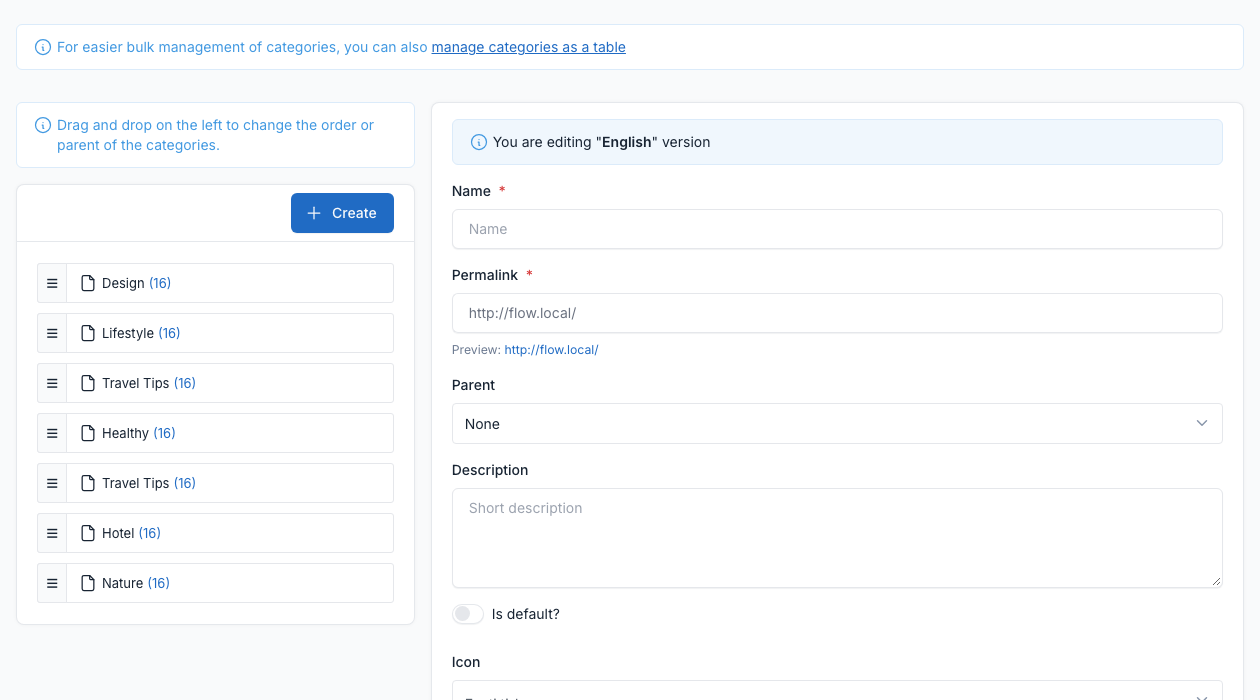Open the Parent dropdown showing None
Image resolution: width=1260 pixels, height=700 pixels.
pyautogui.click(x=837, y=424)
